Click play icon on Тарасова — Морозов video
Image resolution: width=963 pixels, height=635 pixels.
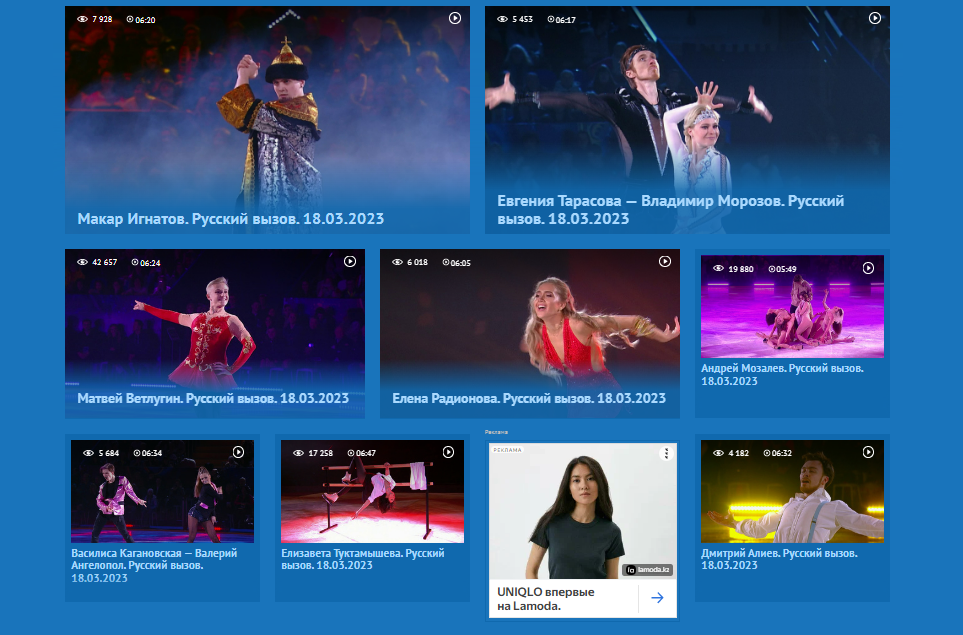coord(875,18)
